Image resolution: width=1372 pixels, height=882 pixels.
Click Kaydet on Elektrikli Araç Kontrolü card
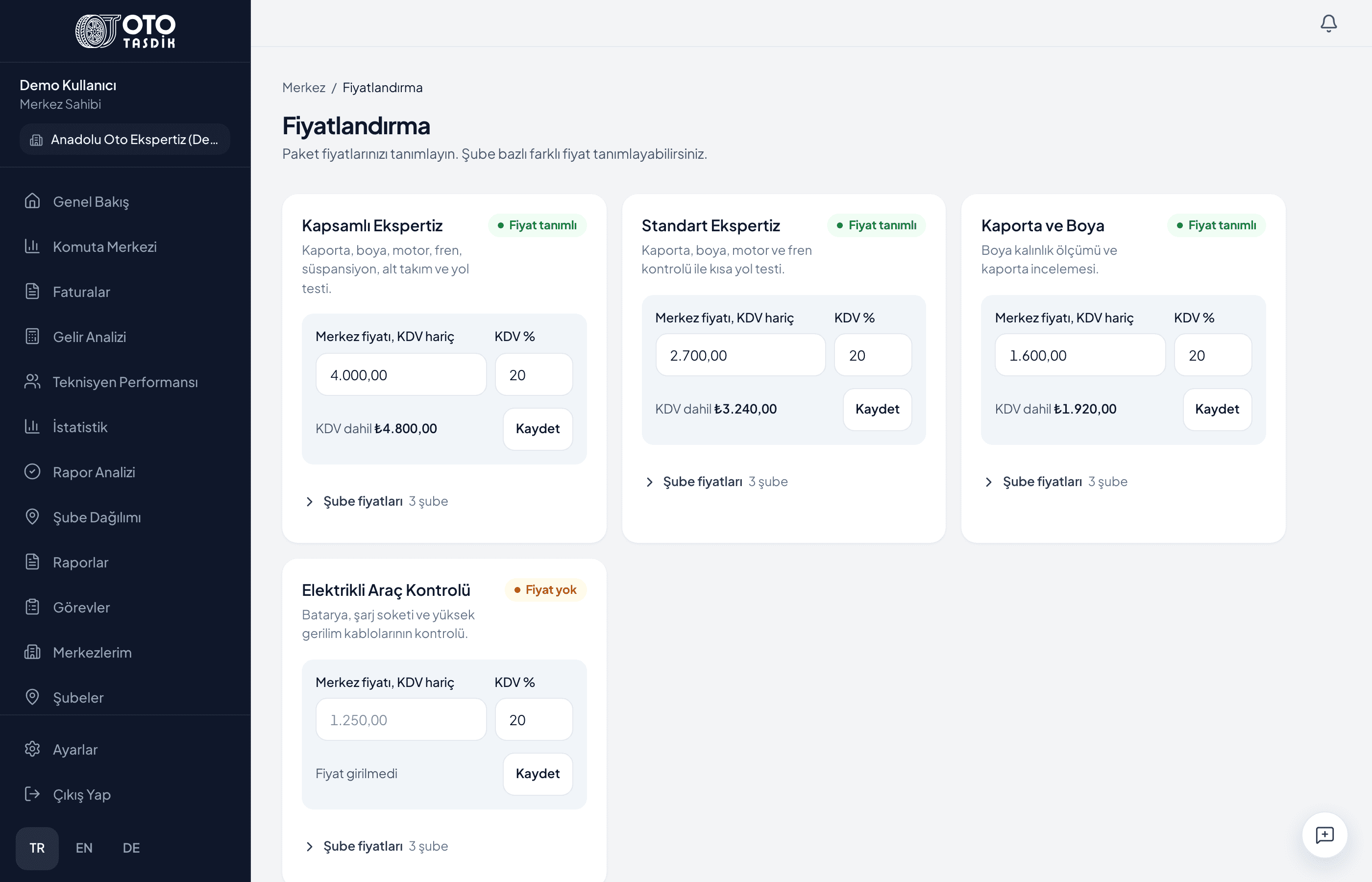coord(538,774)
